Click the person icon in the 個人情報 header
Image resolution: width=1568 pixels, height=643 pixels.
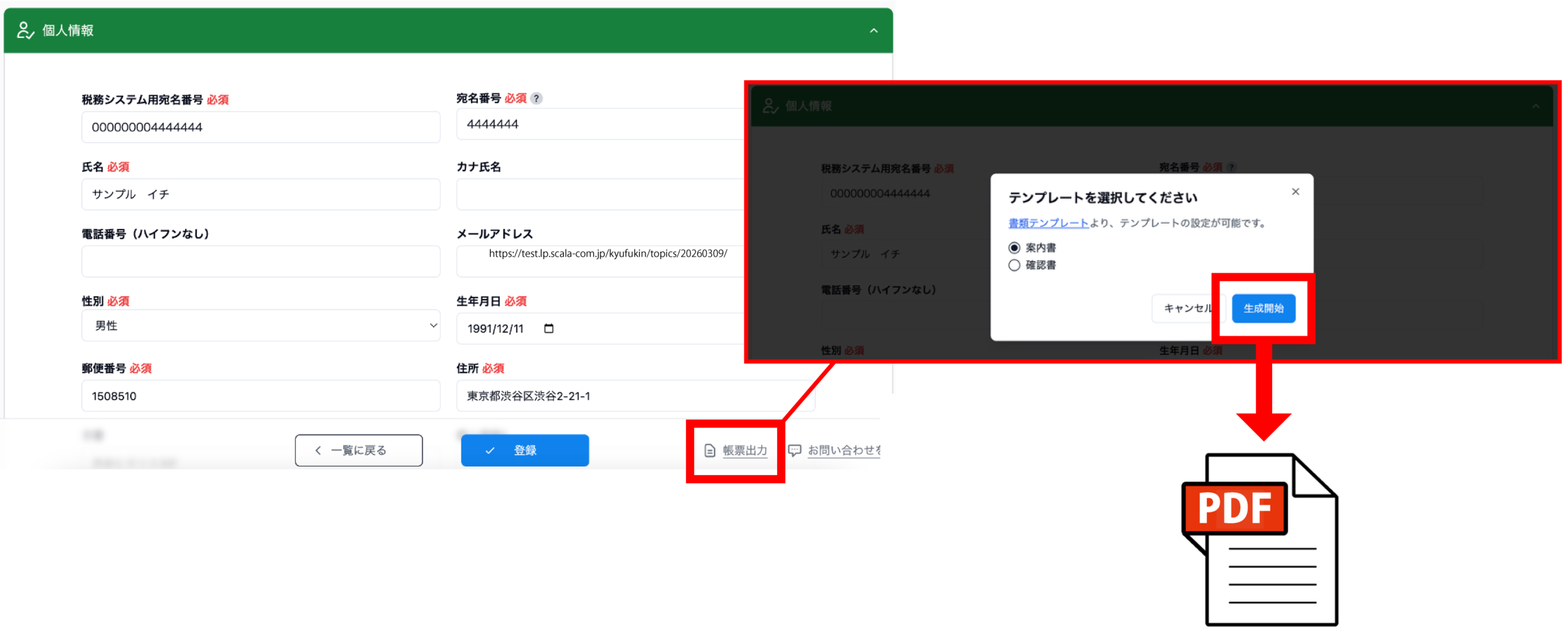point(24,29)
